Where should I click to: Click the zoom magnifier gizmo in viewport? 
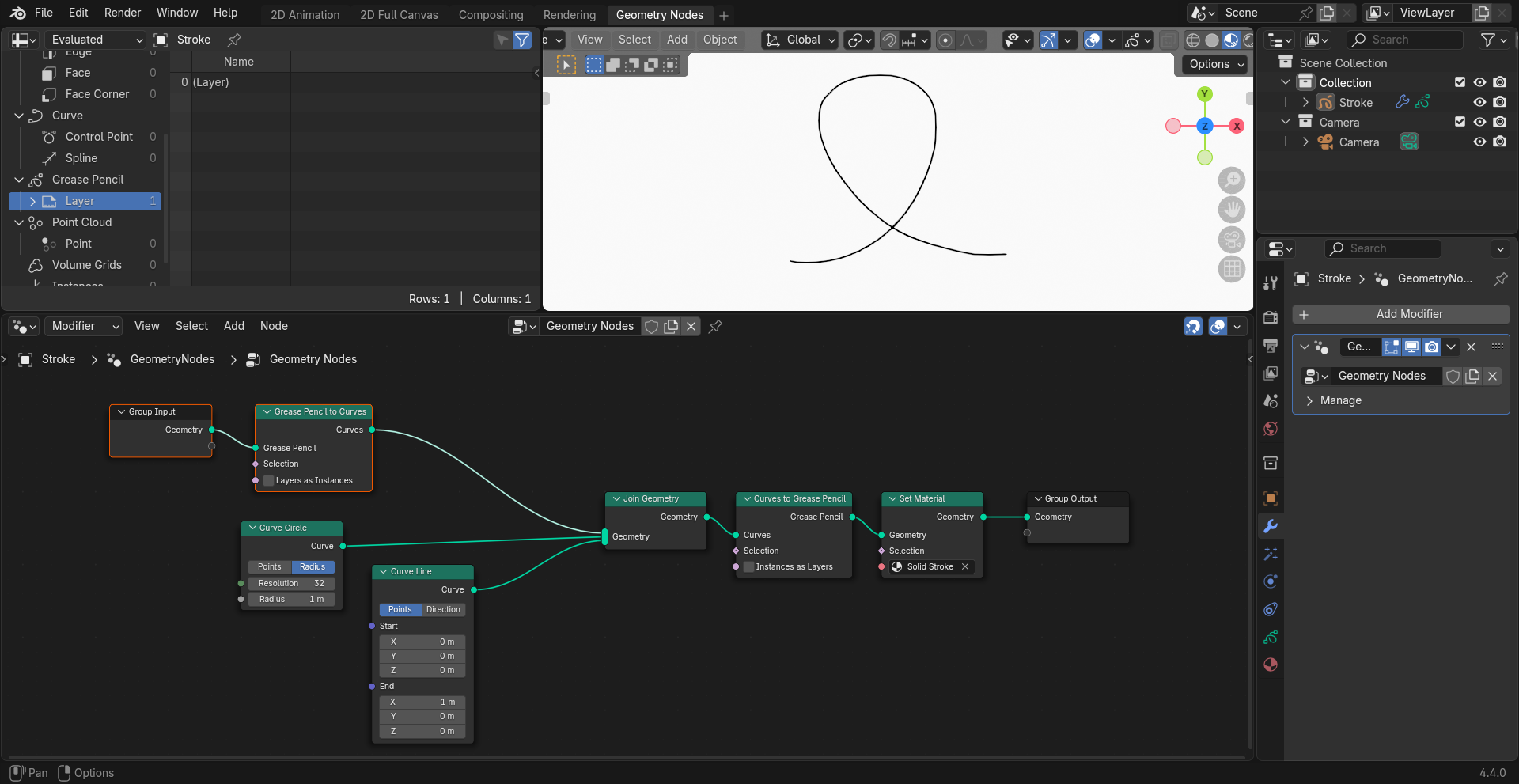point(1231,180)
